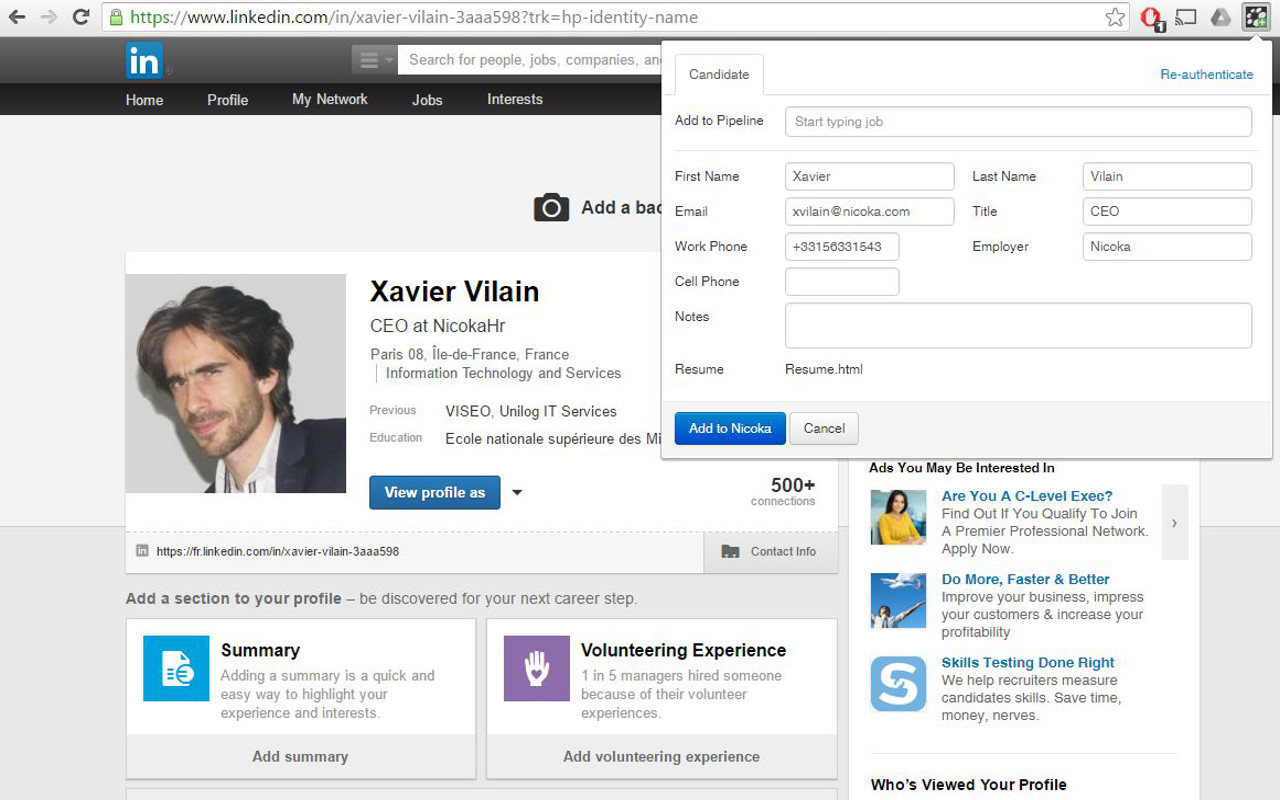Click the LinkedIn search box
The image size is (1280, 800).
coord(530,60)
